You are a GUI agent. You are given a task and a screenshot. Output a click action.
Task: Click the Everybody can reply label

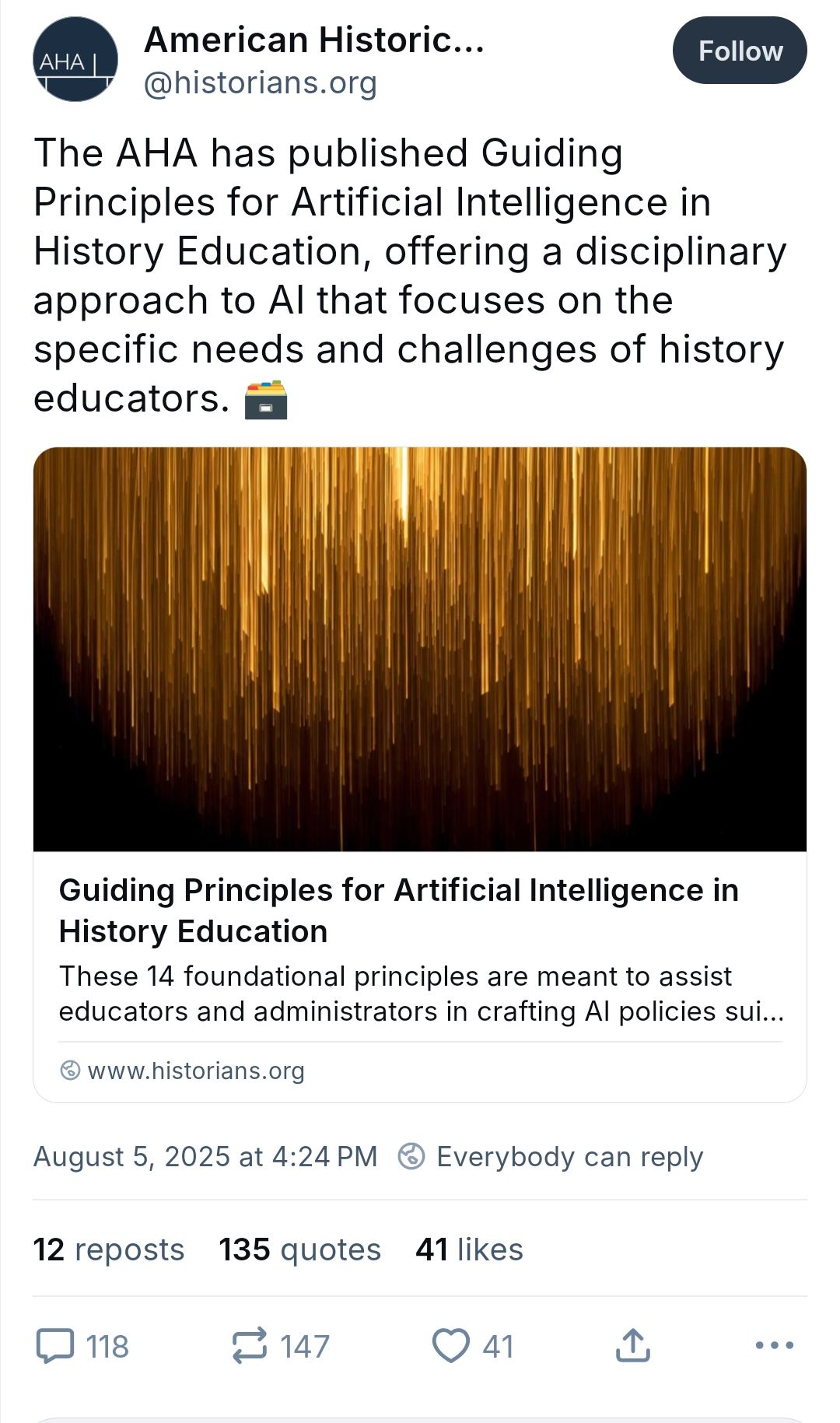tap(569, 1157)
